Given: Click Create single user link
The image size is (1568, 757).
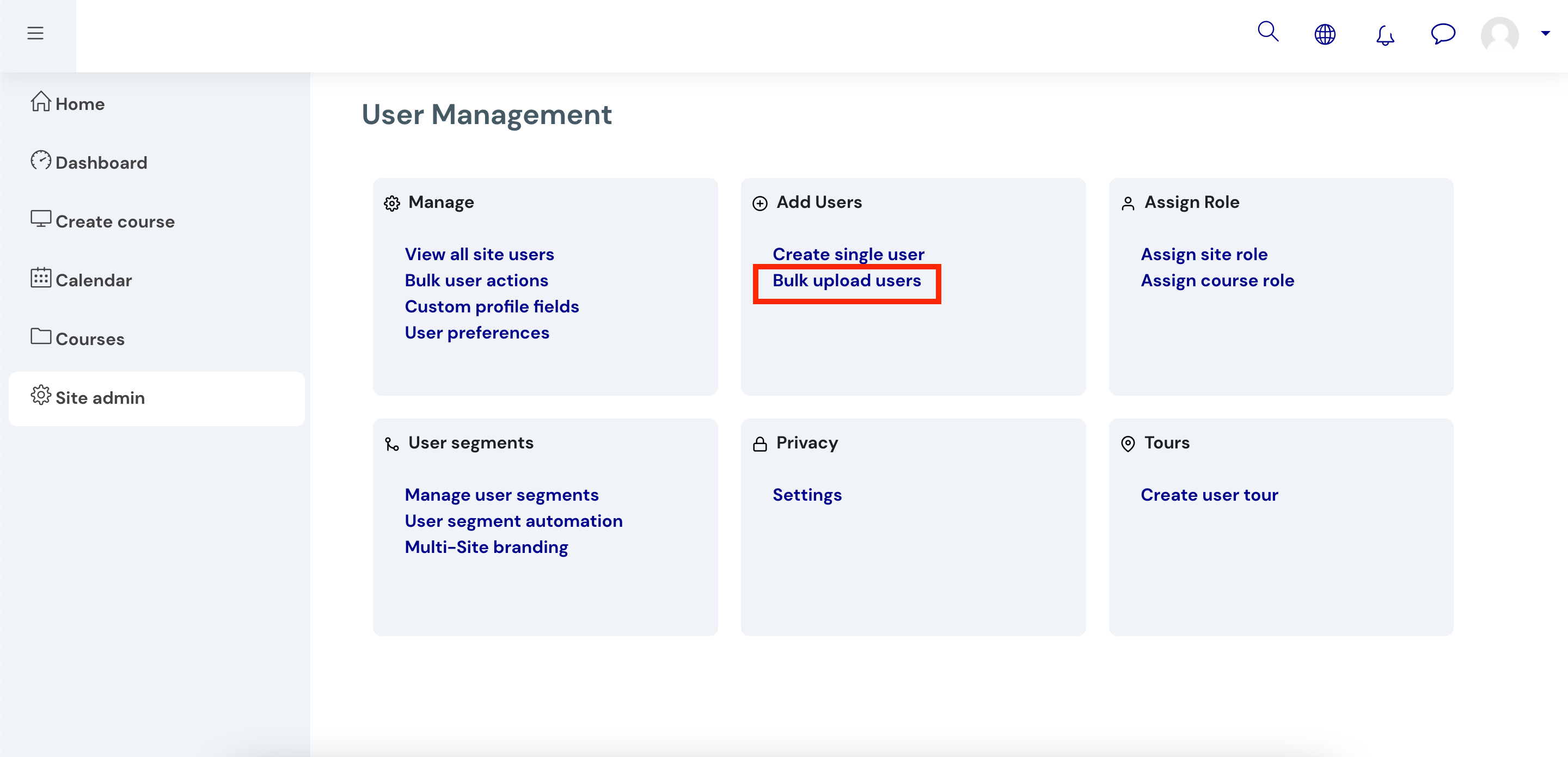Looking at the screenshot, I should 848,254.
